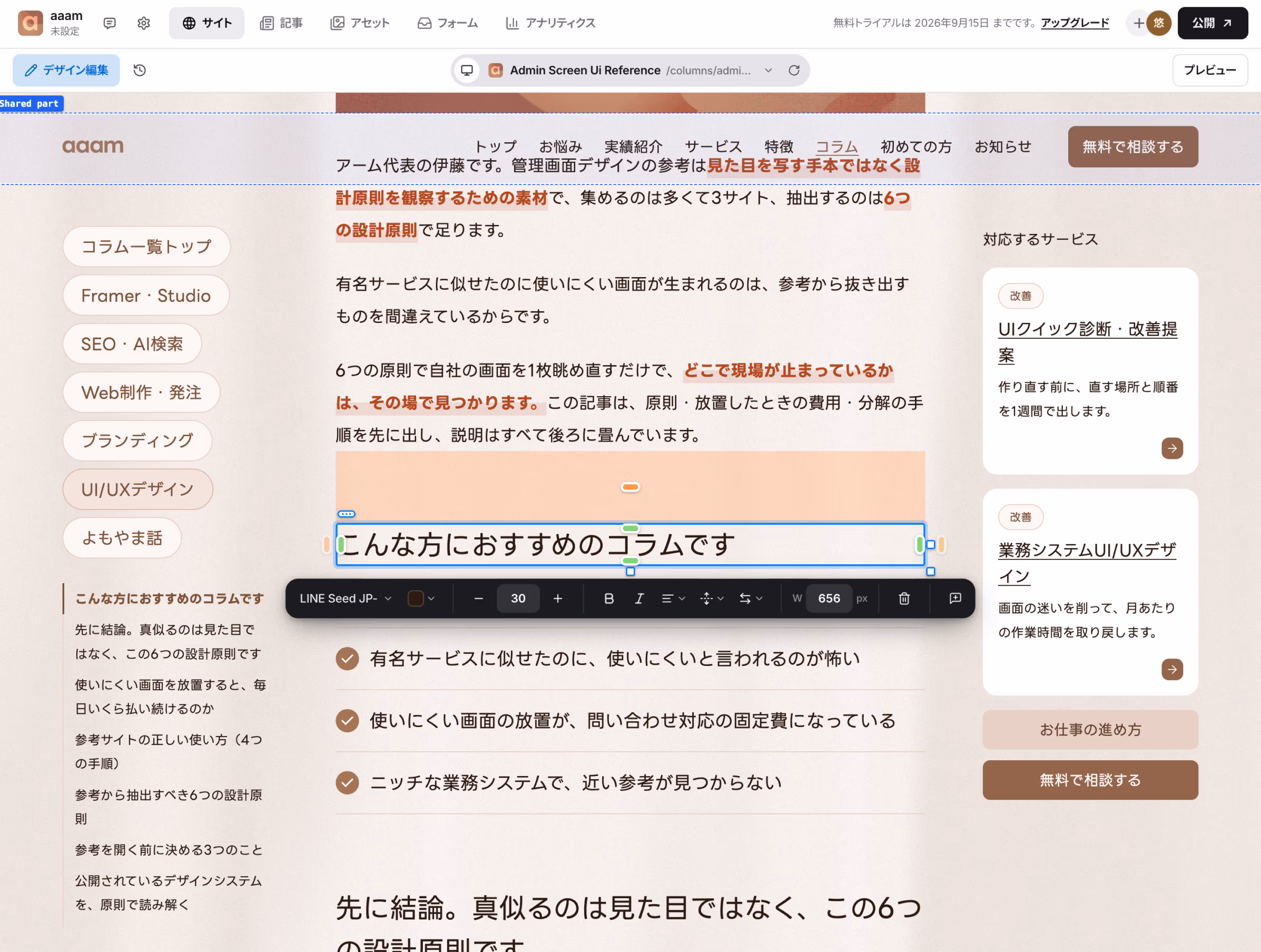Toggle italic in text toolbar
This screenshot has width=1261, height=952.
click(x=639, y=598)
